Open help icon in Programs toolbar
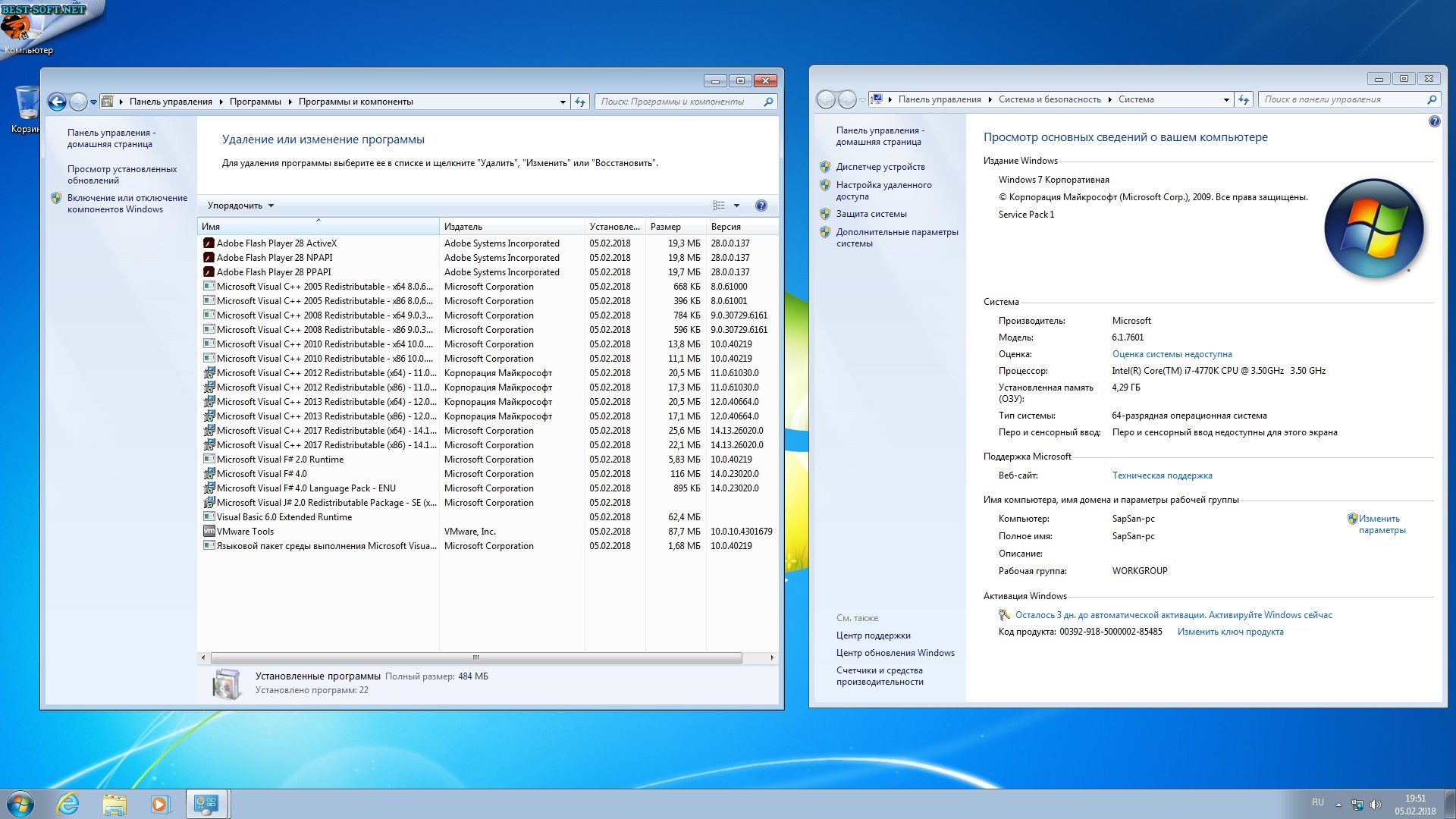 click(x=761, y=206)
